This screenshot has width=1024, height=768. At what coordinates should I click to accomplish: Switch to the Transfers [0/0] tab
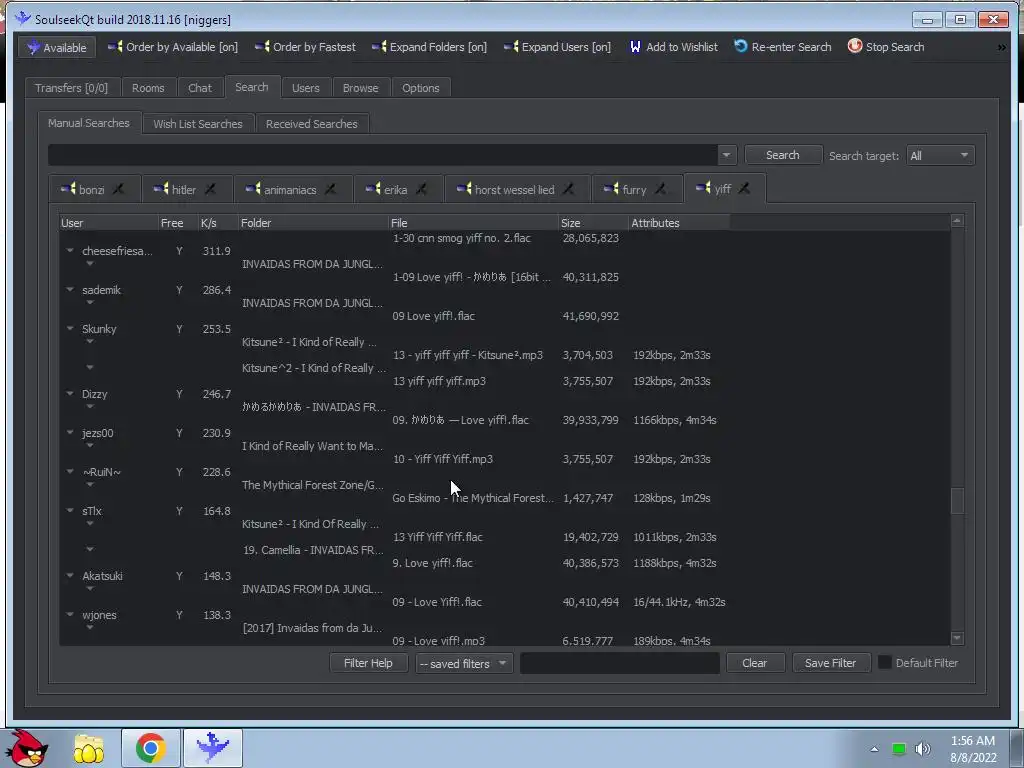pyautogui.click(x=71, y=88)
